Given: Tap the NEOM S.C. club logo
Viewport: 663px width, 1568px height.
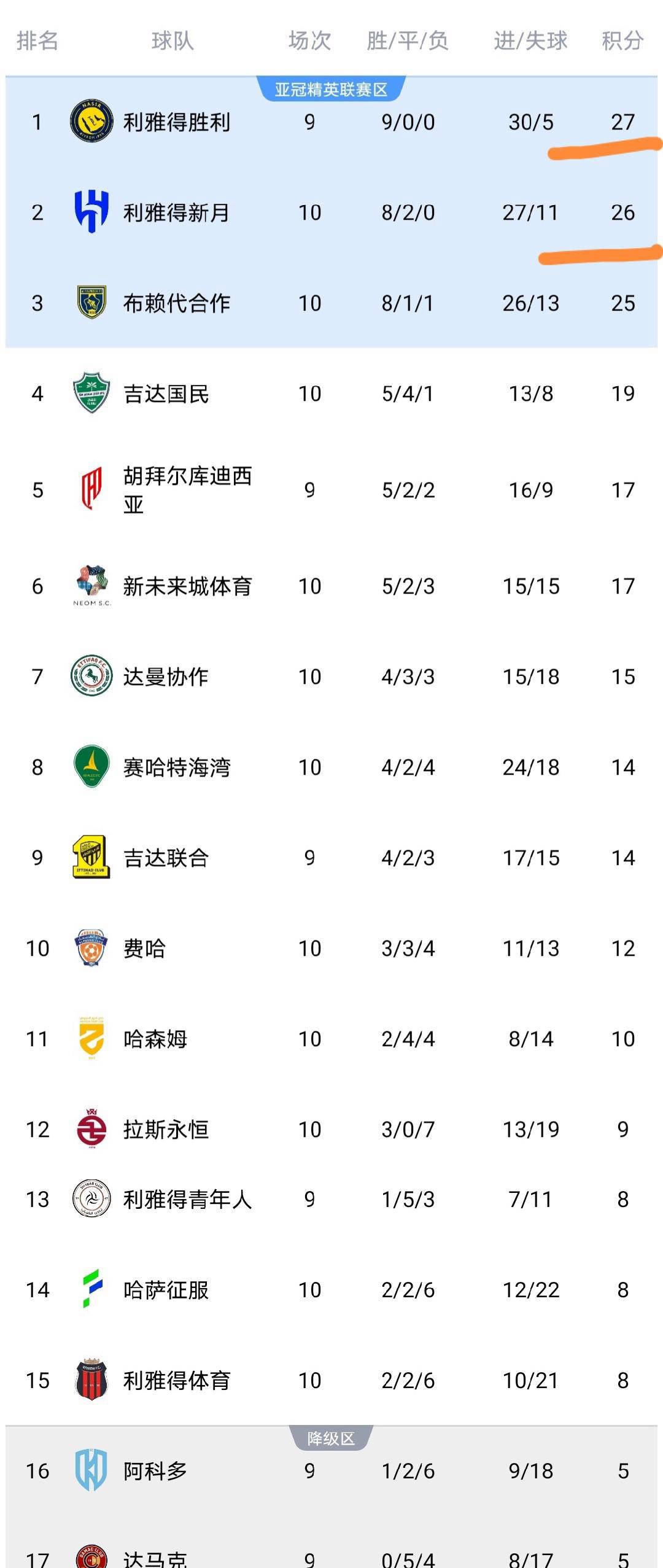Looking at the screenshot, I should click(x=91, y=585).
